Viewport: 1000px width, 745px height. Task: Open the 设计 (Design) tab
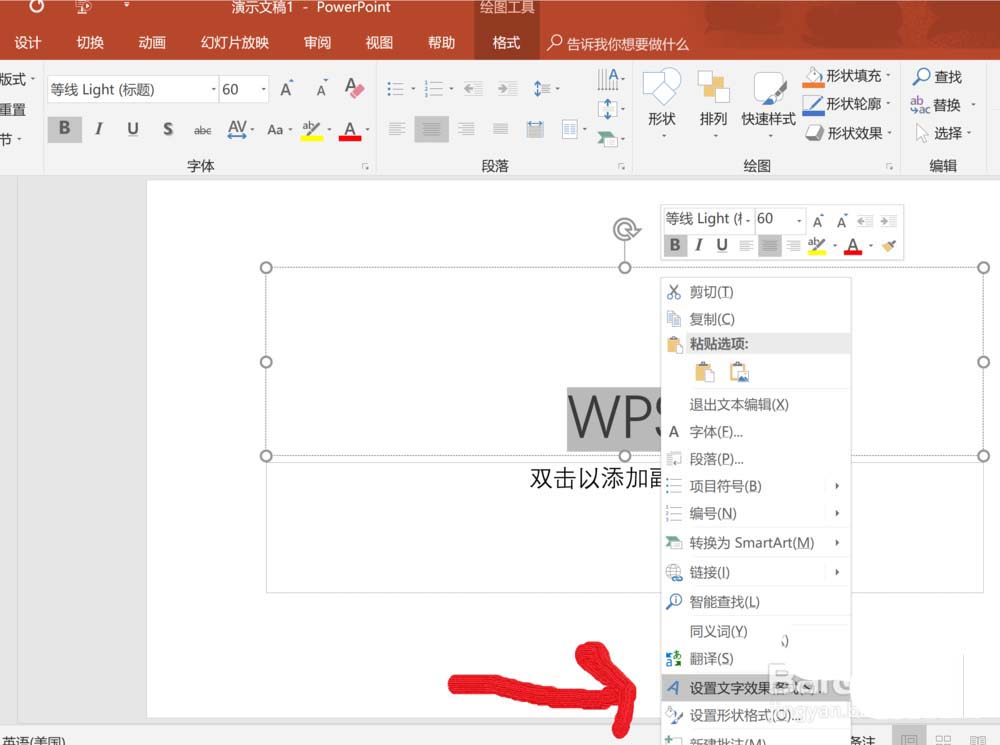(x=27, y=43)
